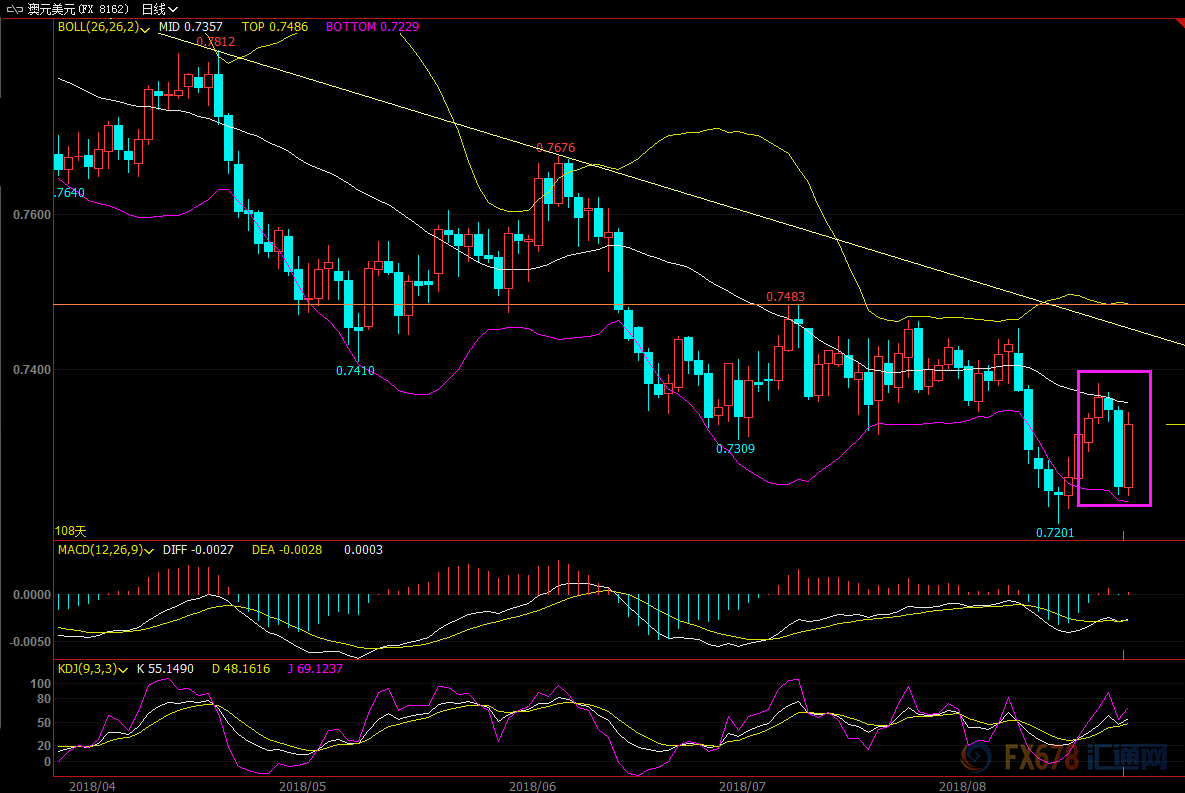Select the J 69.1237 reading
The image size is (1185, 793).
click(315, 669)
